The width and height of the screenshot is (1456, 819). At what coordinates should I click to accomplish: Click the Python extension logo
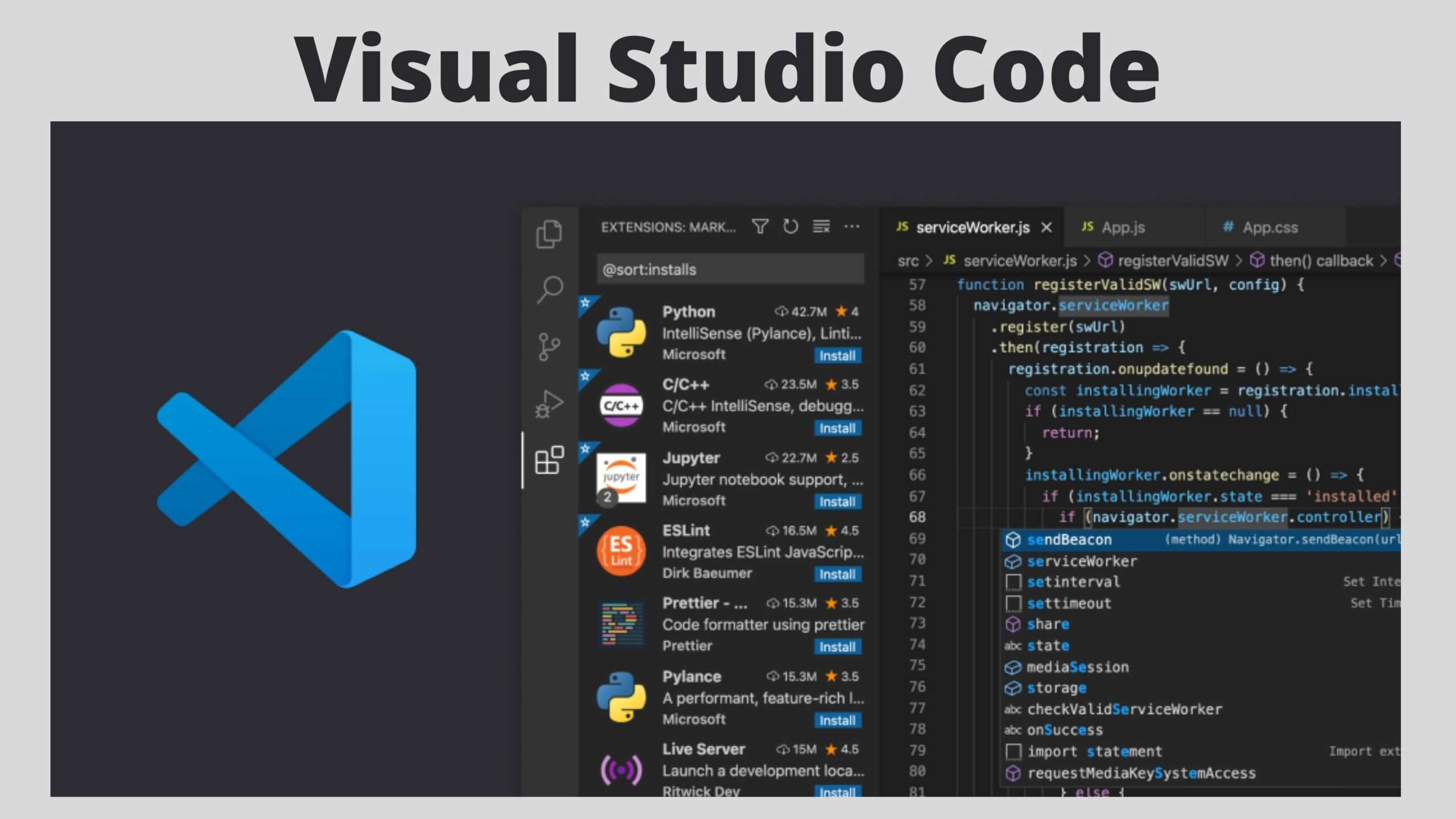[x=621, y=332]
